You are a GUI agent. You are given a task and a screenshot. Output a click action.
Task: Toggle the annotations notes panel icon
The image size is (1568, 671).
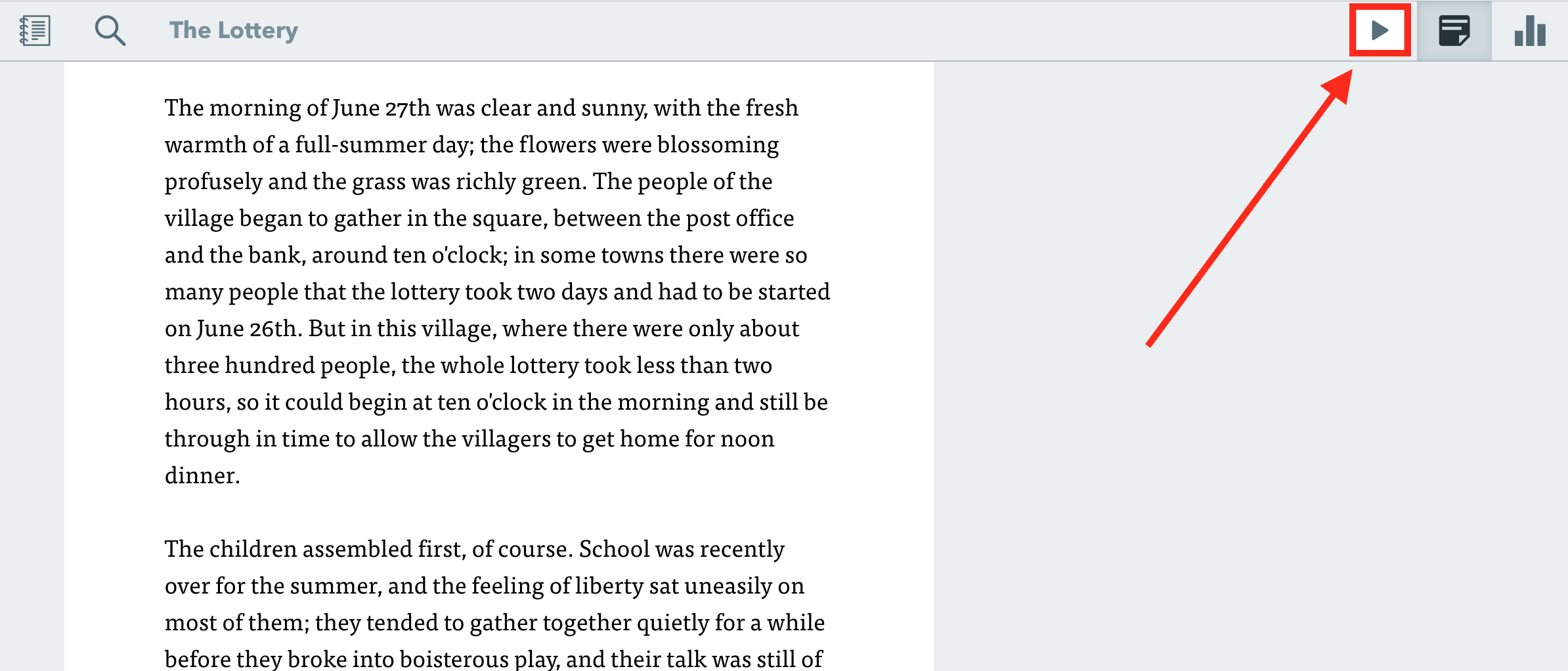1454,30
